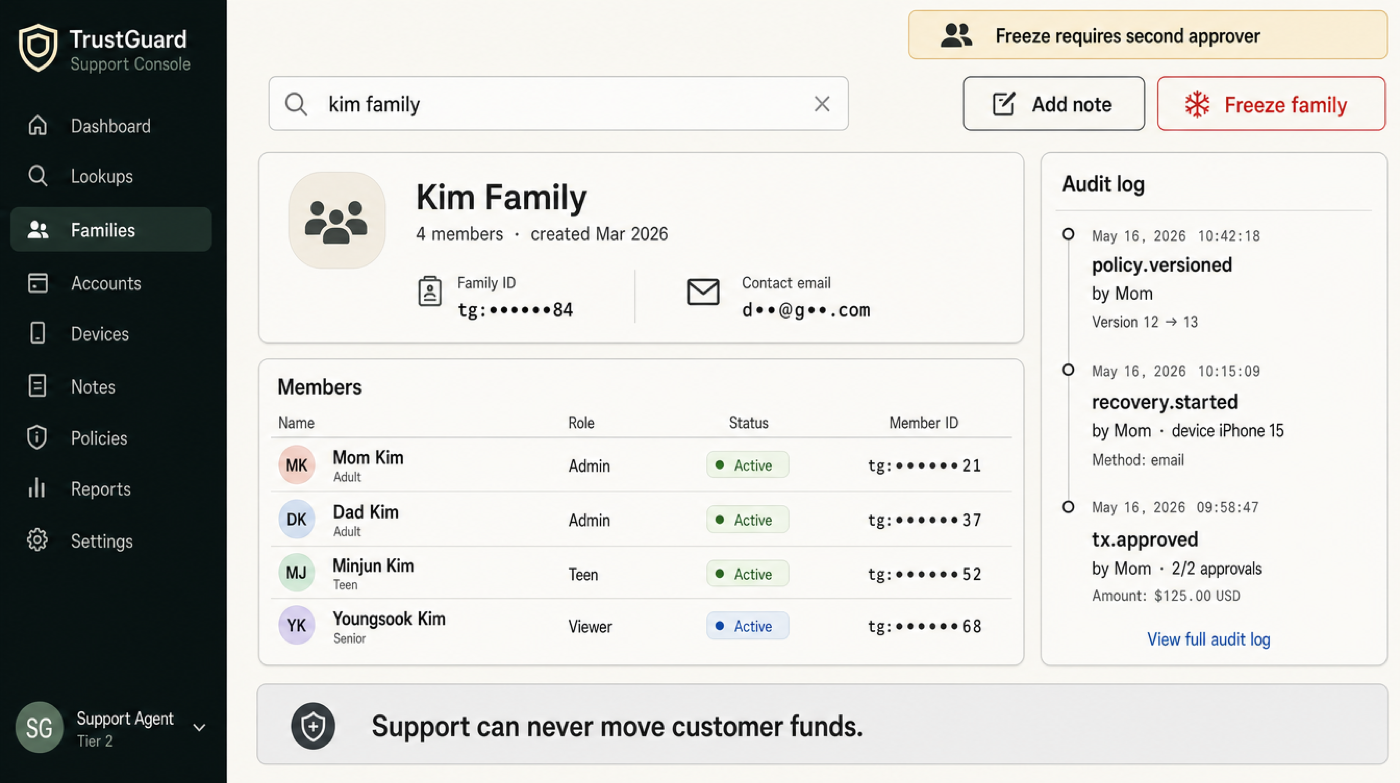This screenshot has width=1400, height=783.
Task: Click the MJ avatar for Minjun Kim
Action: click(x=297, y=573)
